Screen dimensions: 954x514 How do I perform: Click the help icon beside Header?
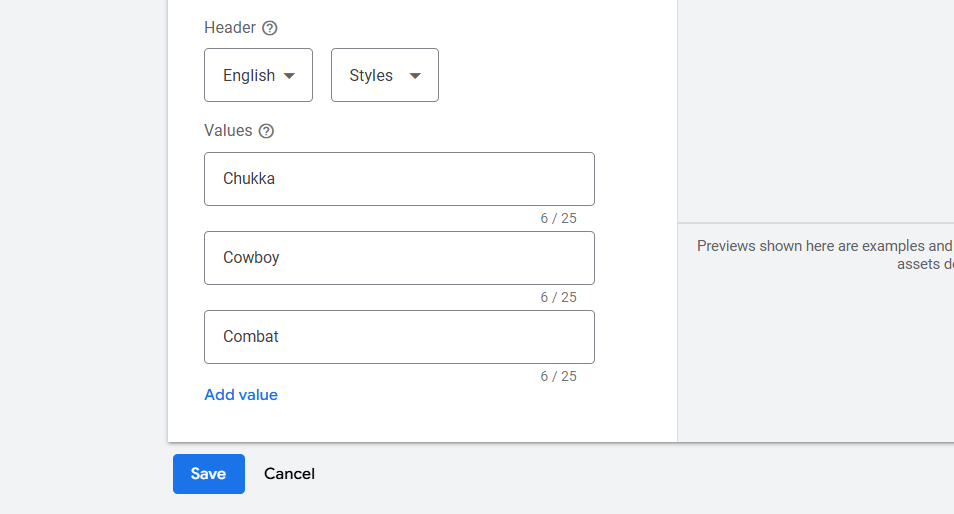269,28
